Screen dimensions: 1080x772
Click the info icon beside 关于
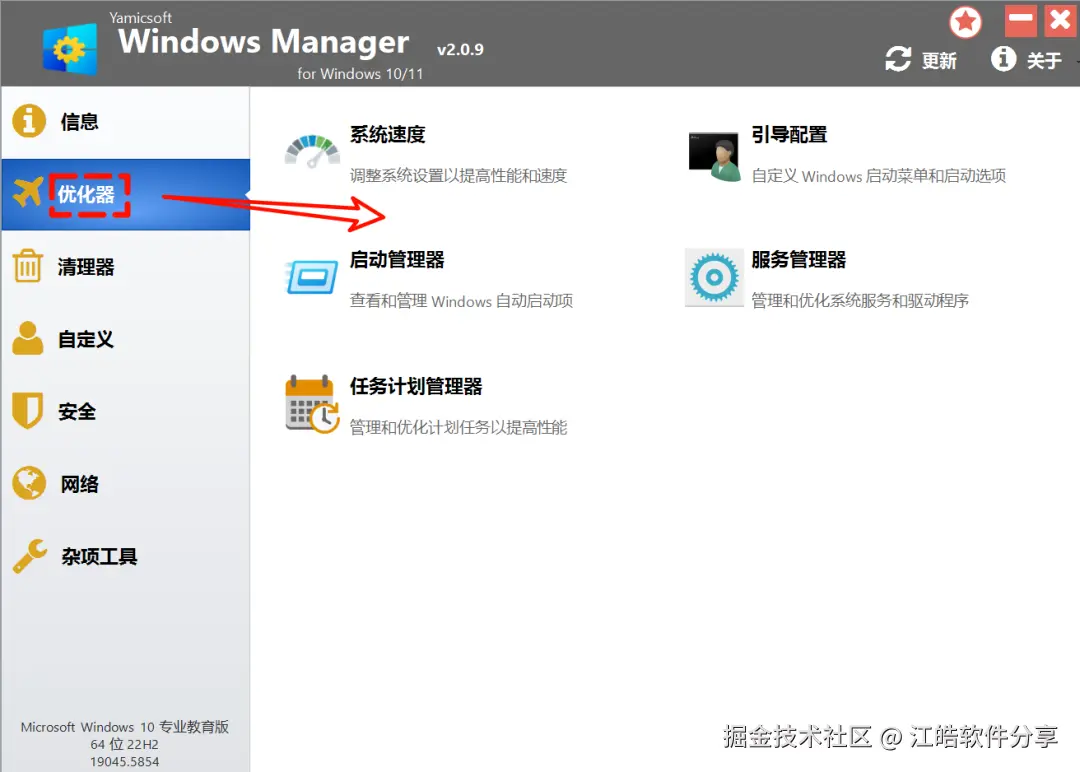[x=1004, y=59]
